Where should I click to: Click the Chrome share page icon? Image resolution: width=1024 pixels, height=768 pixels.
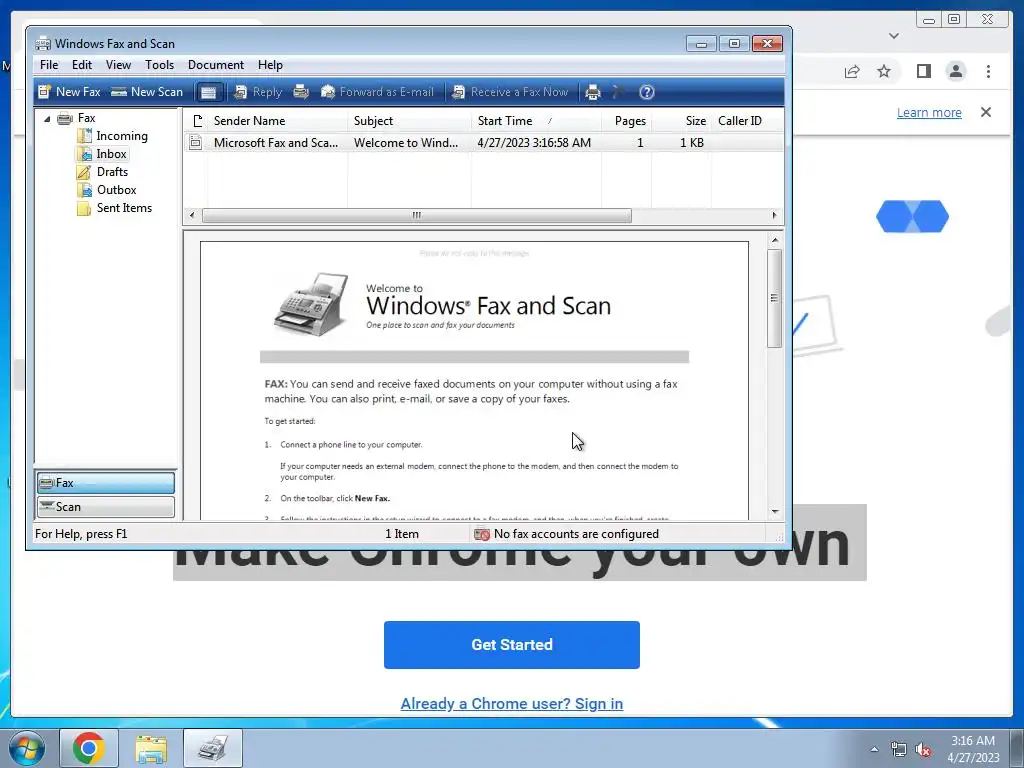click(x=852, y=71)
